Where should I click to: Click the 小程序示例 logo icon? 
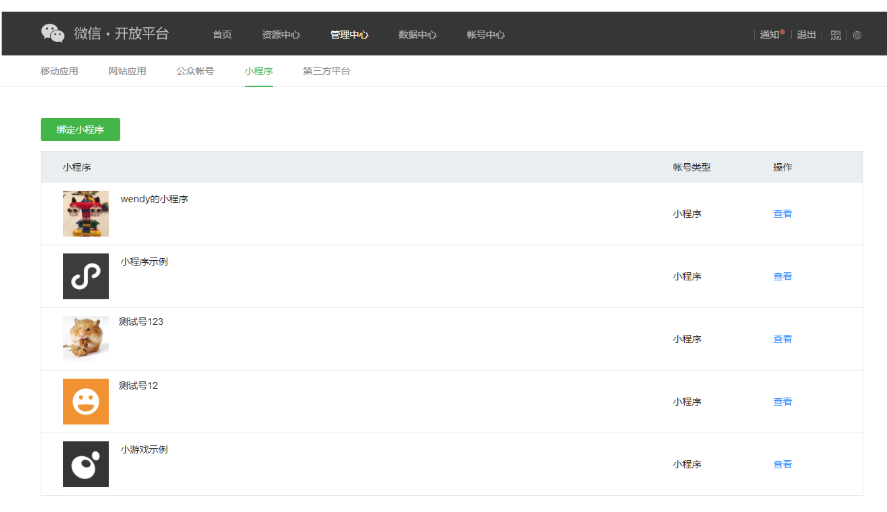[x=86, y=276]
